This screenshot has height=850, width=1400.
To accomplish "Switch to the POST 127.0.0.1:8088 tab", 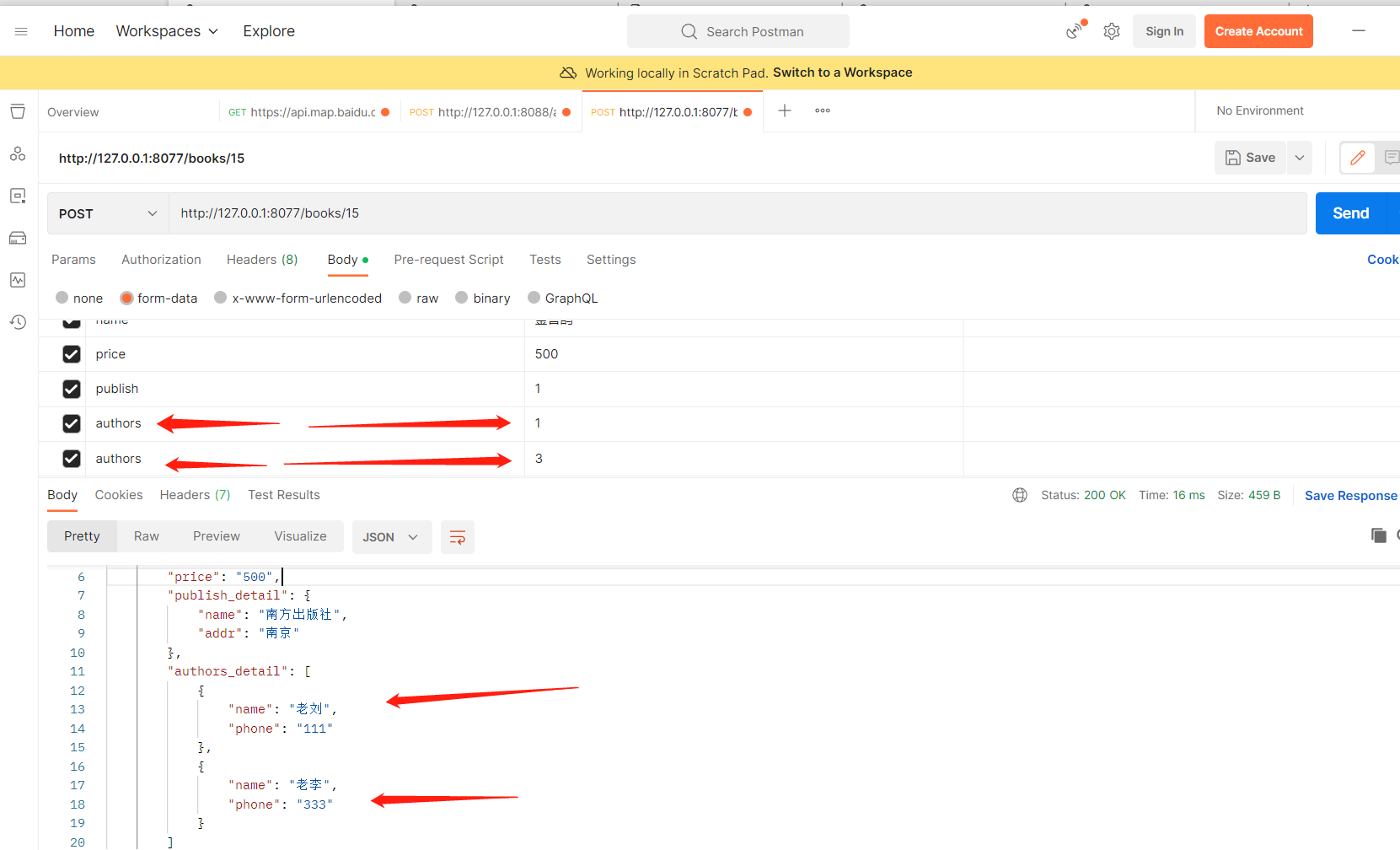I will coord(490,112).
